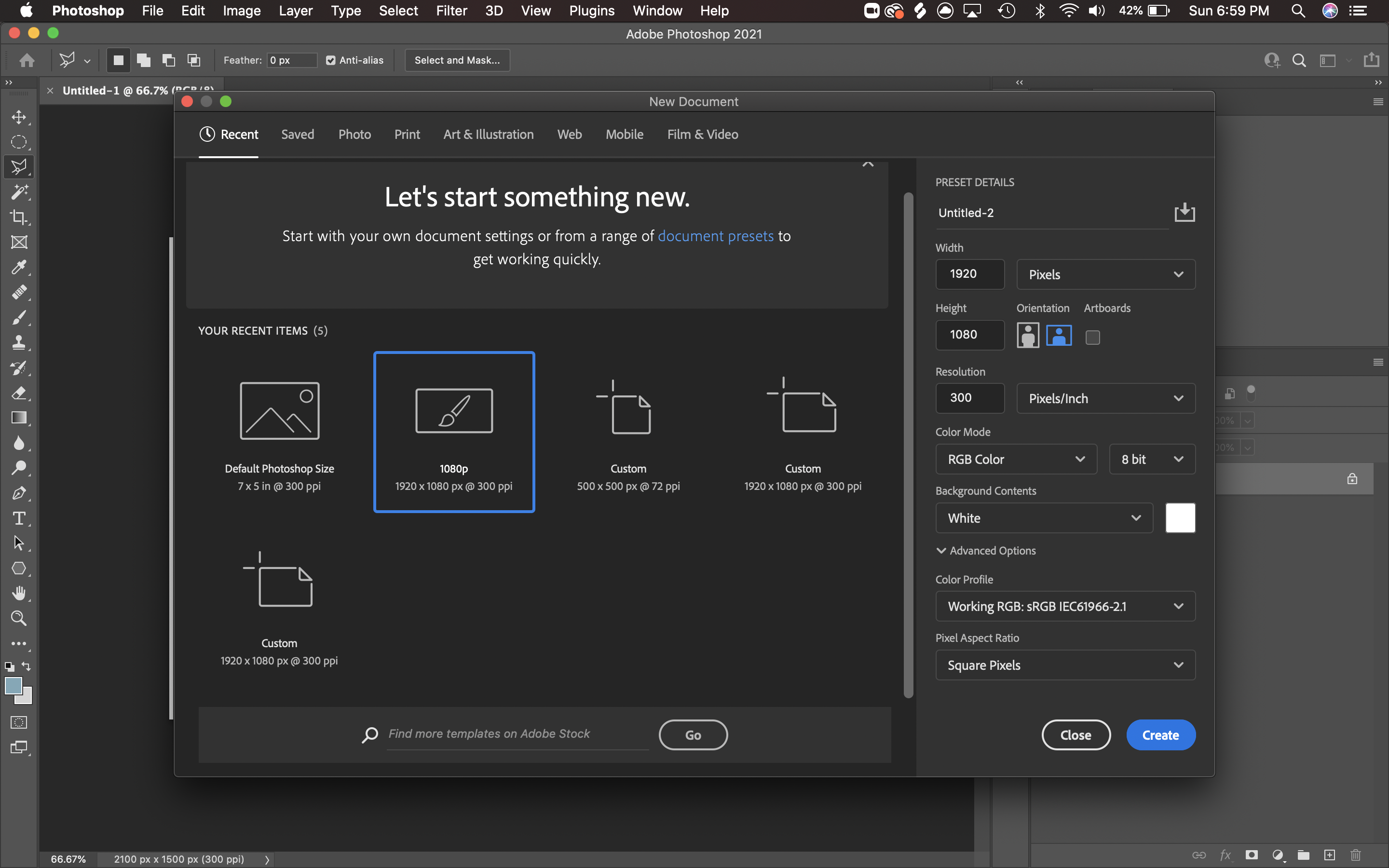Click the Go button

click(x=693, y=735)
